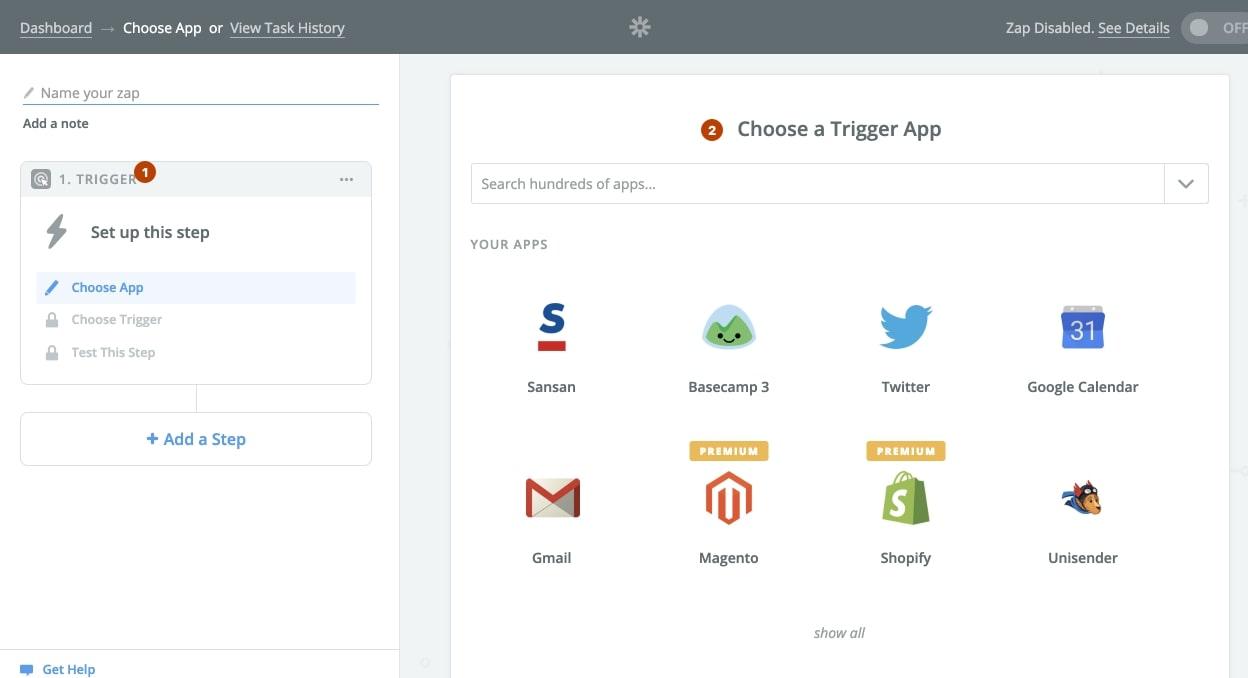This screenshot has width=1248, height=678.
Task: Select the Test This Step item
Action: 196,353
